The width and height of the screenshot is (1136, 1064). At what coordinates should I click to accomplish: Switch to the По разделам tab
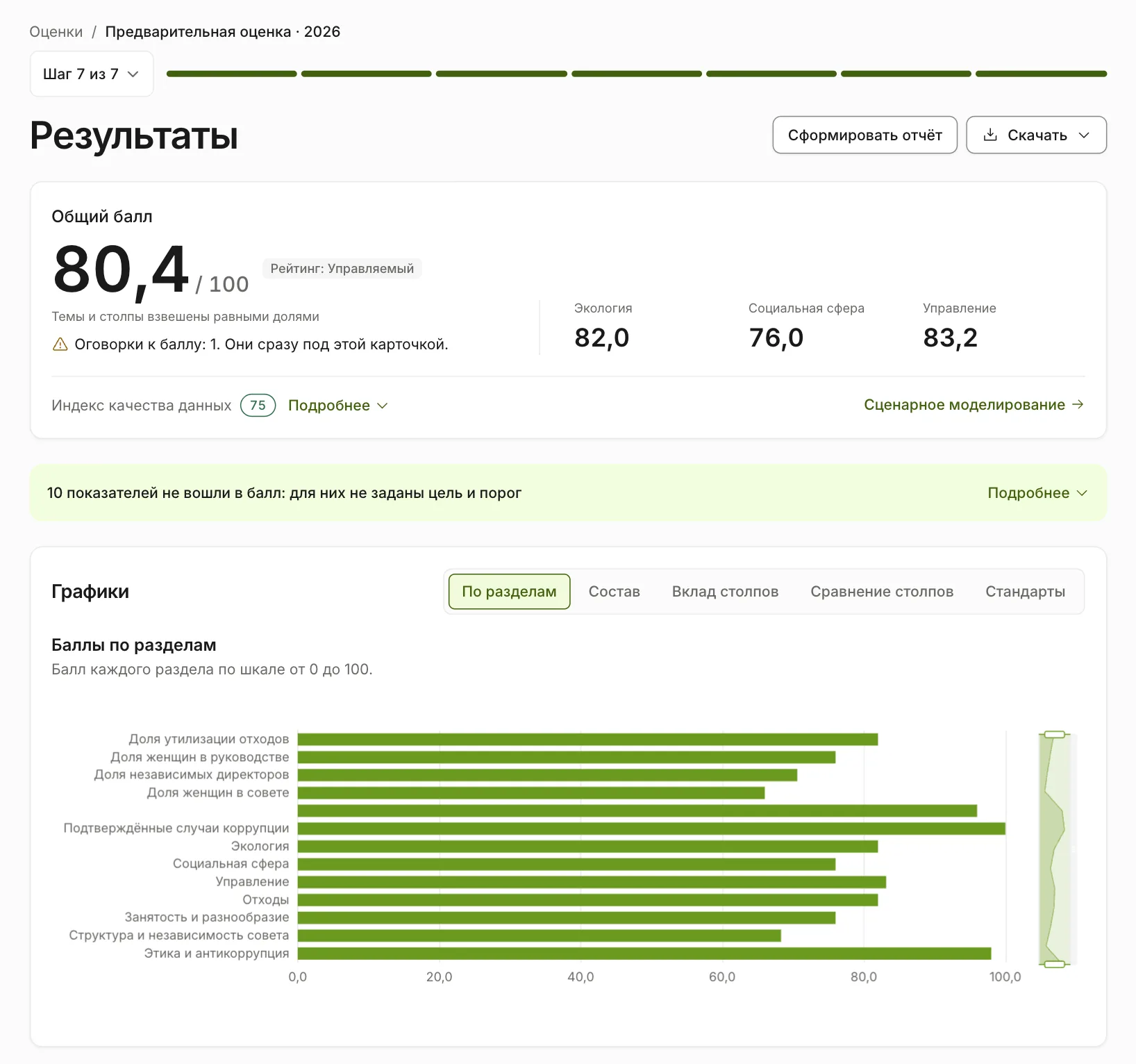click(x=509, y=591)
